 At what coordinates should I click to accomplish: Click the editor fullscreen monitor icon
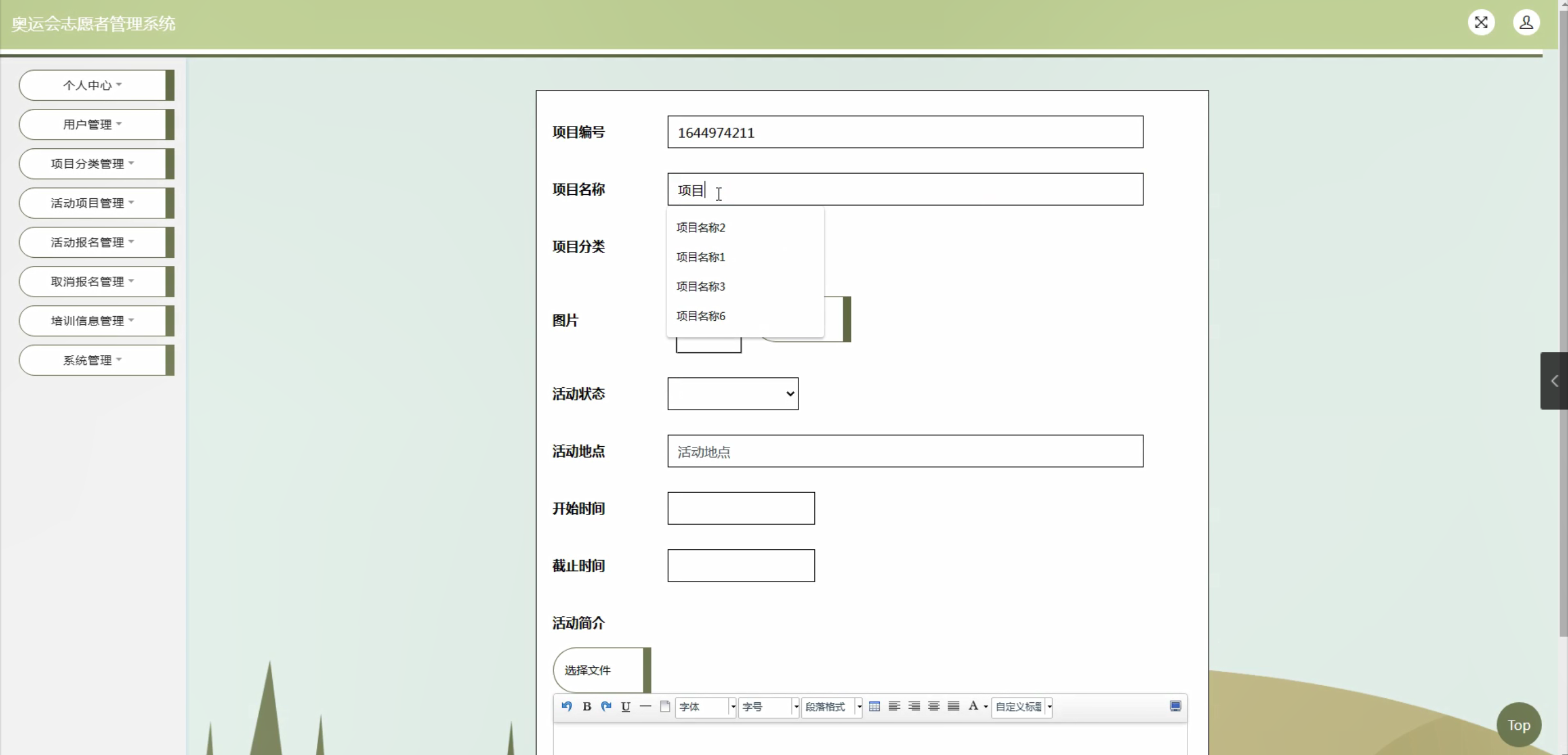tap(1175, 706)
